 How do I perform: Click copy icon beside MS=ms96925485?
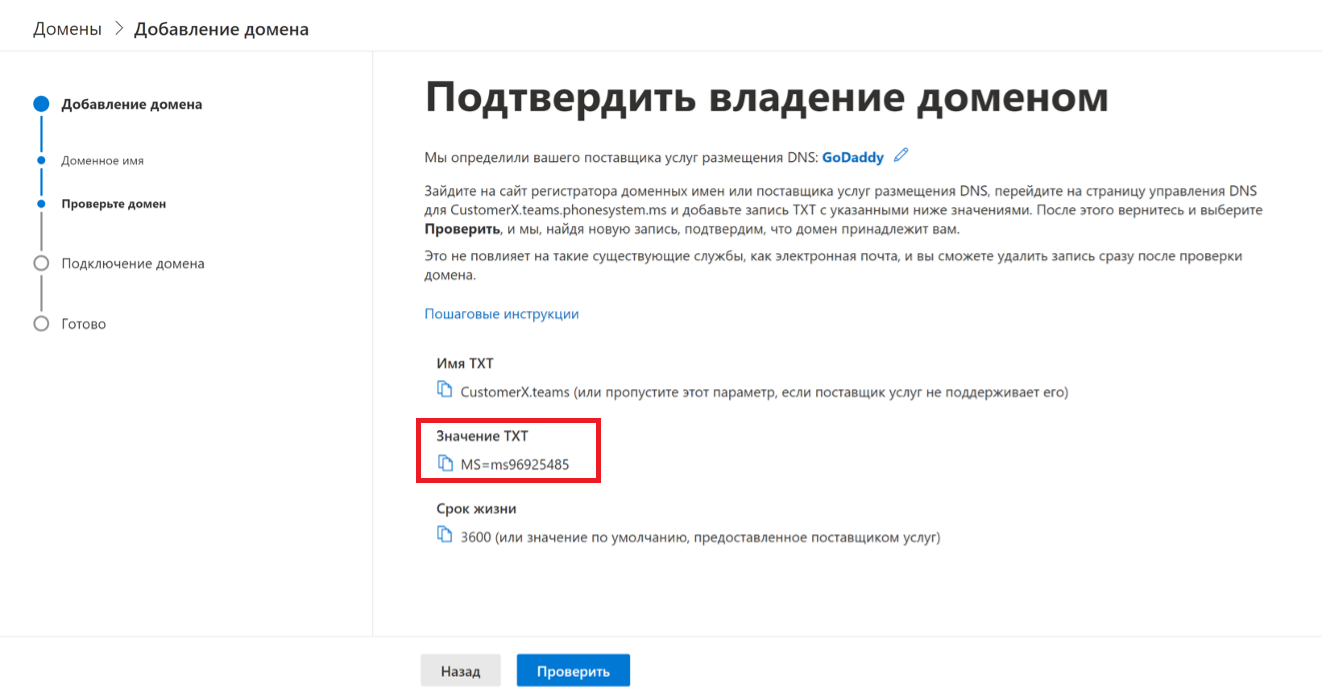pyautogui.click(x=445, y=463)
